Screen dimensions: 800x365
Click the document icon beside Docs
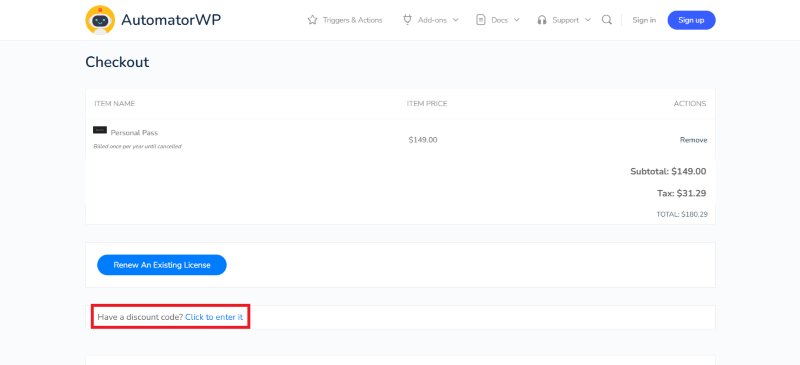tap(480, 20)
